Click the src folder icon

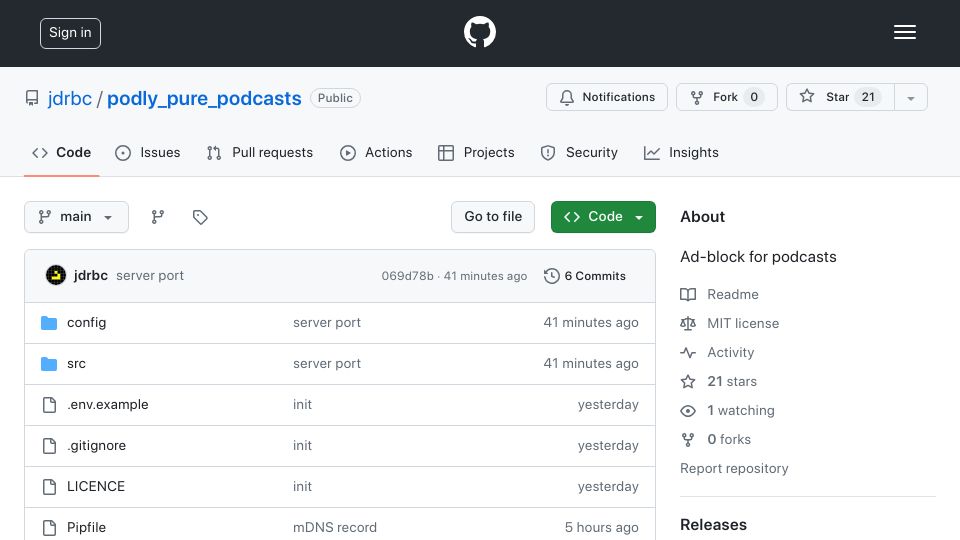pos(49,364)
